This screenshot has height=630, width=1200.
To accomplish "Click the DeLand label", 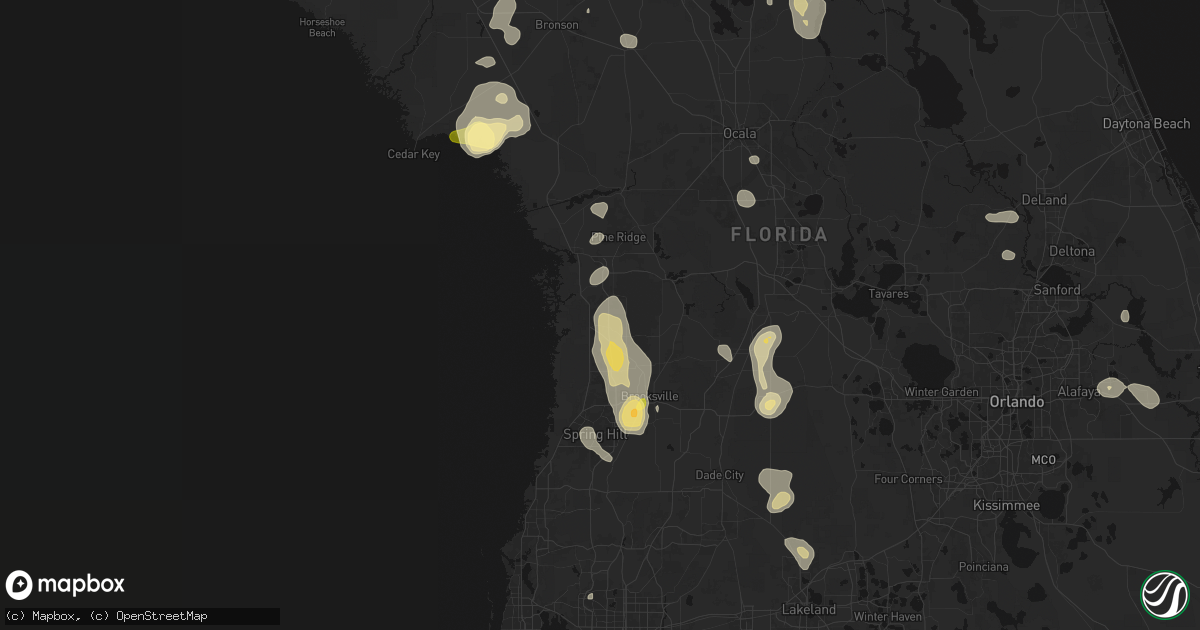I will coord(1045,200).
